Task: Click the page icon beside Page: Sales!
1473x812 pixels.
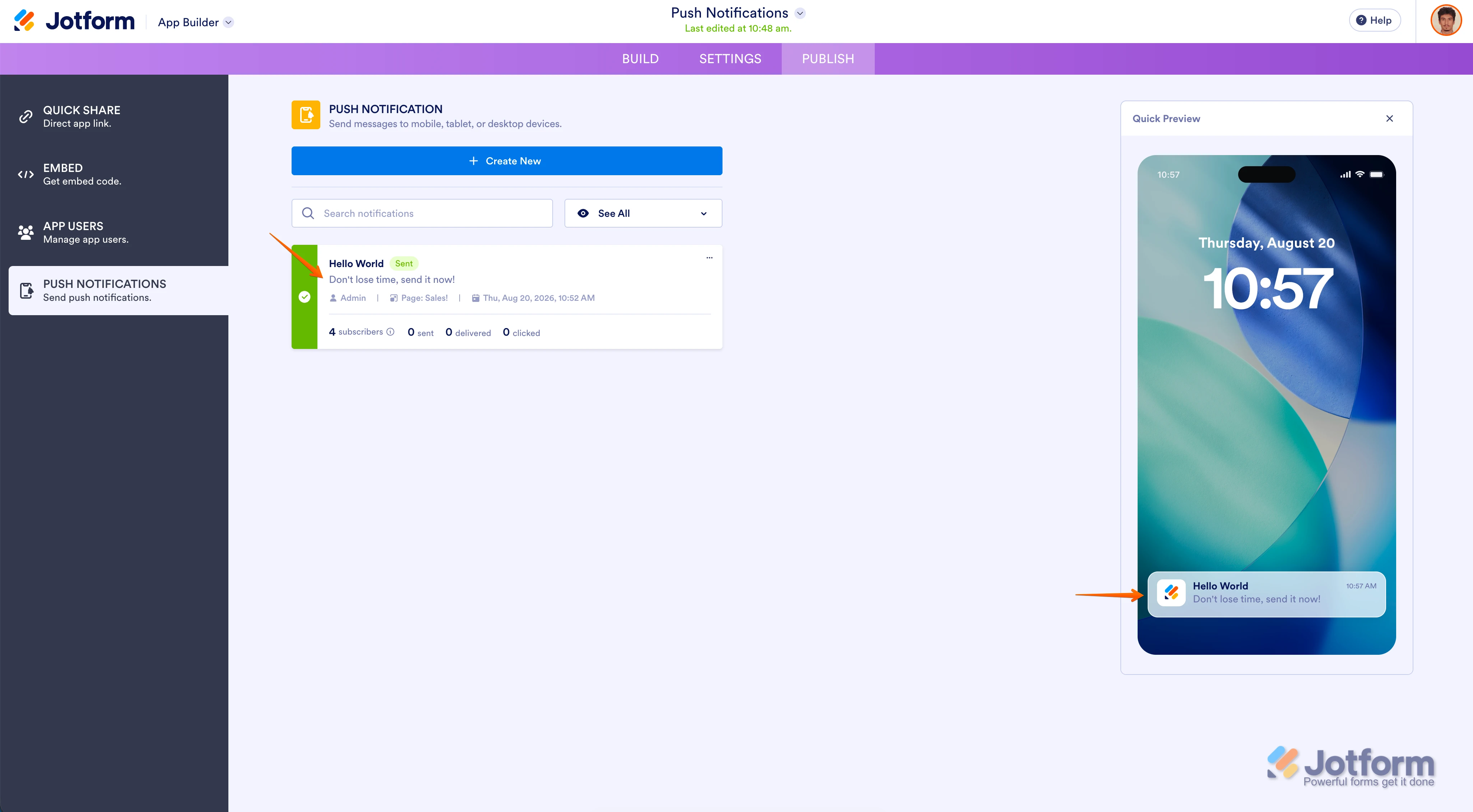Action: pos(394,298)
